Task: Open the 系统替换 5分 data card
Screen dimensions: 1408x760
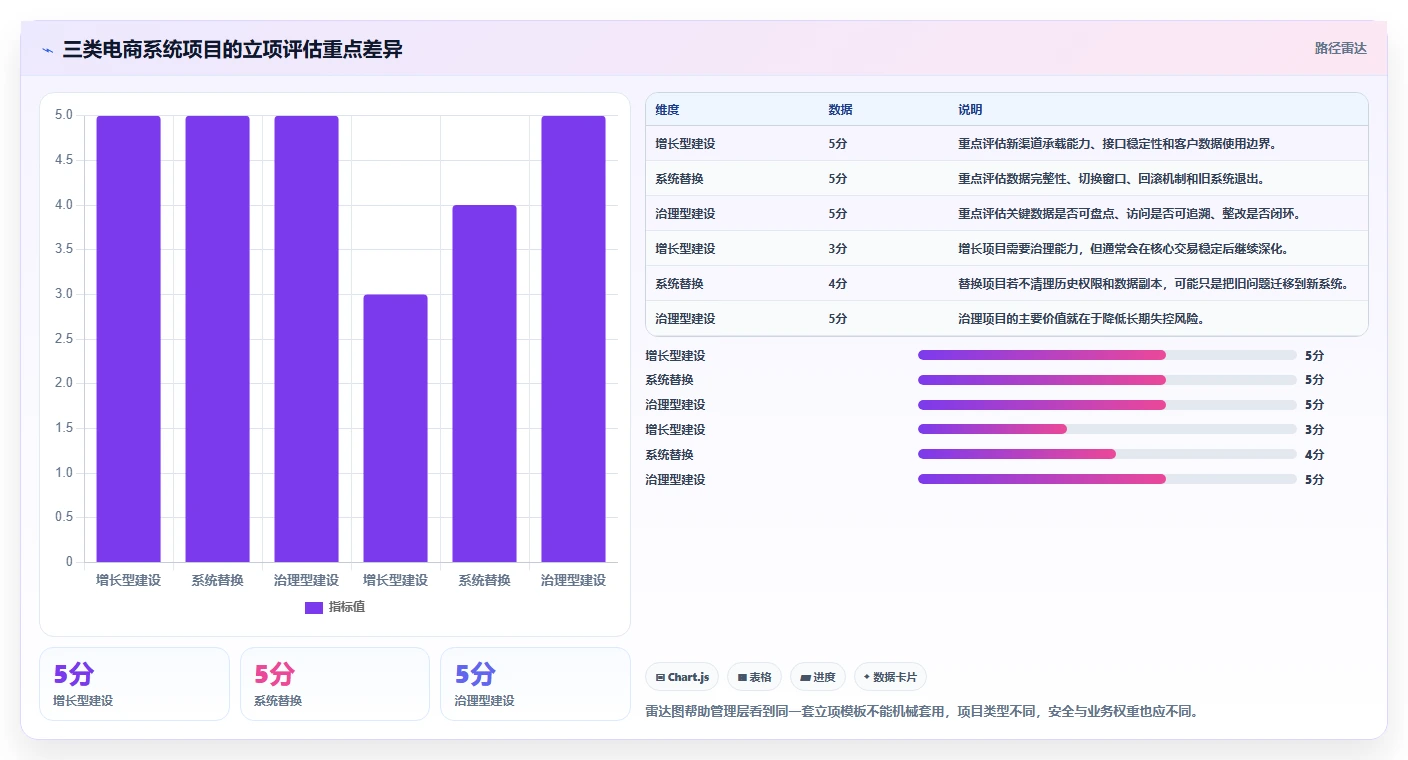Action: point(335,684)
